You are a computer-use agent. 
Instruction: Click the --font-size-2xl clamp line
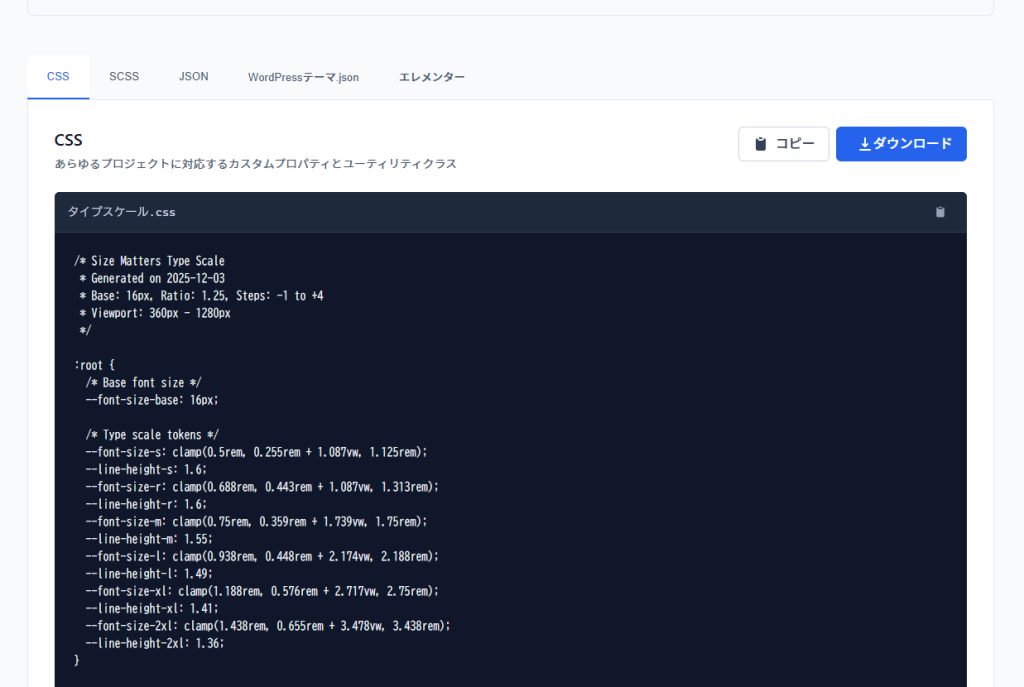[x=268, y=626]
